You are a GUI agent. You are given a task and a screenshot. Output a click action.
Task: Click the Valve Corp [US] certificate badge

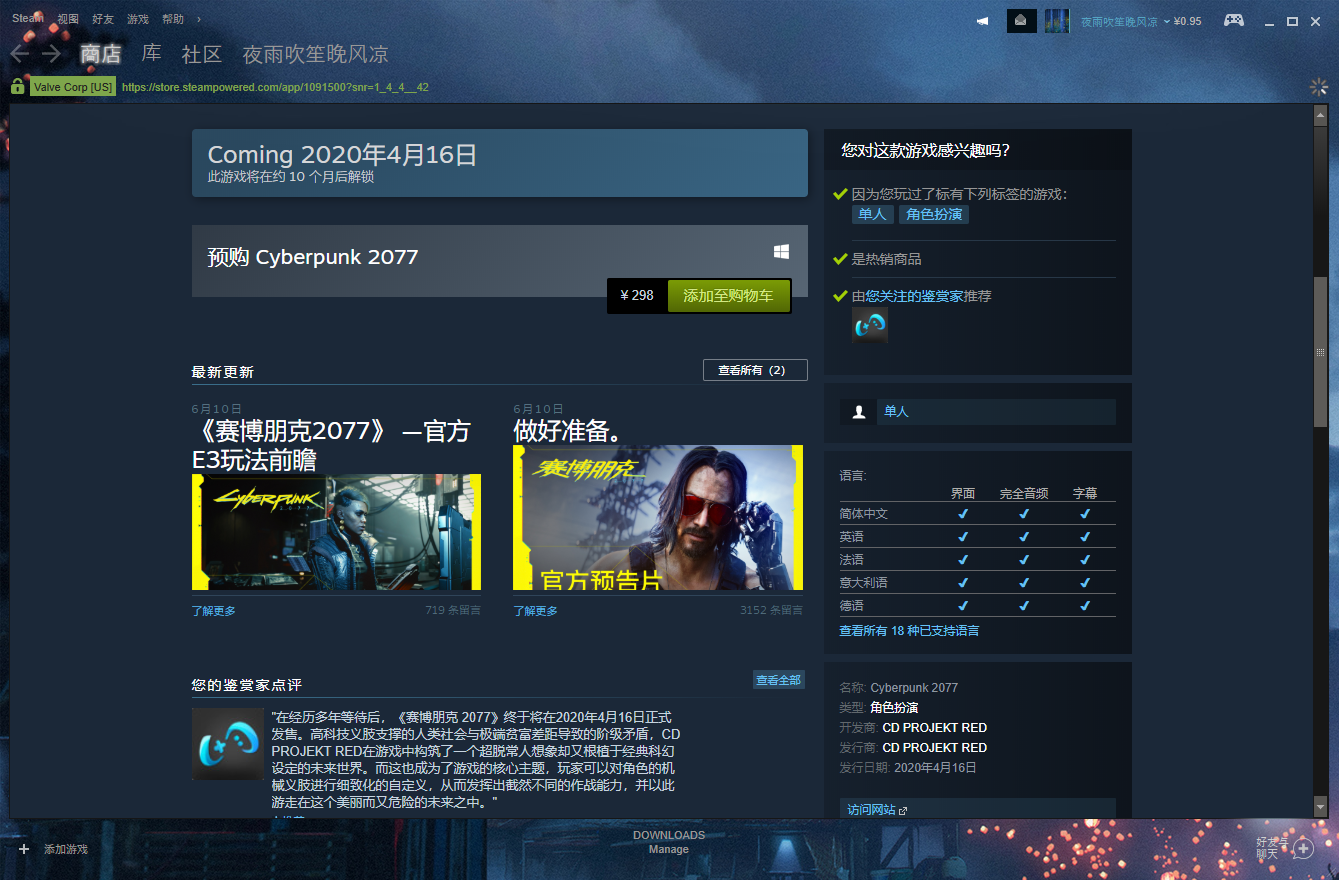point(73,87)
